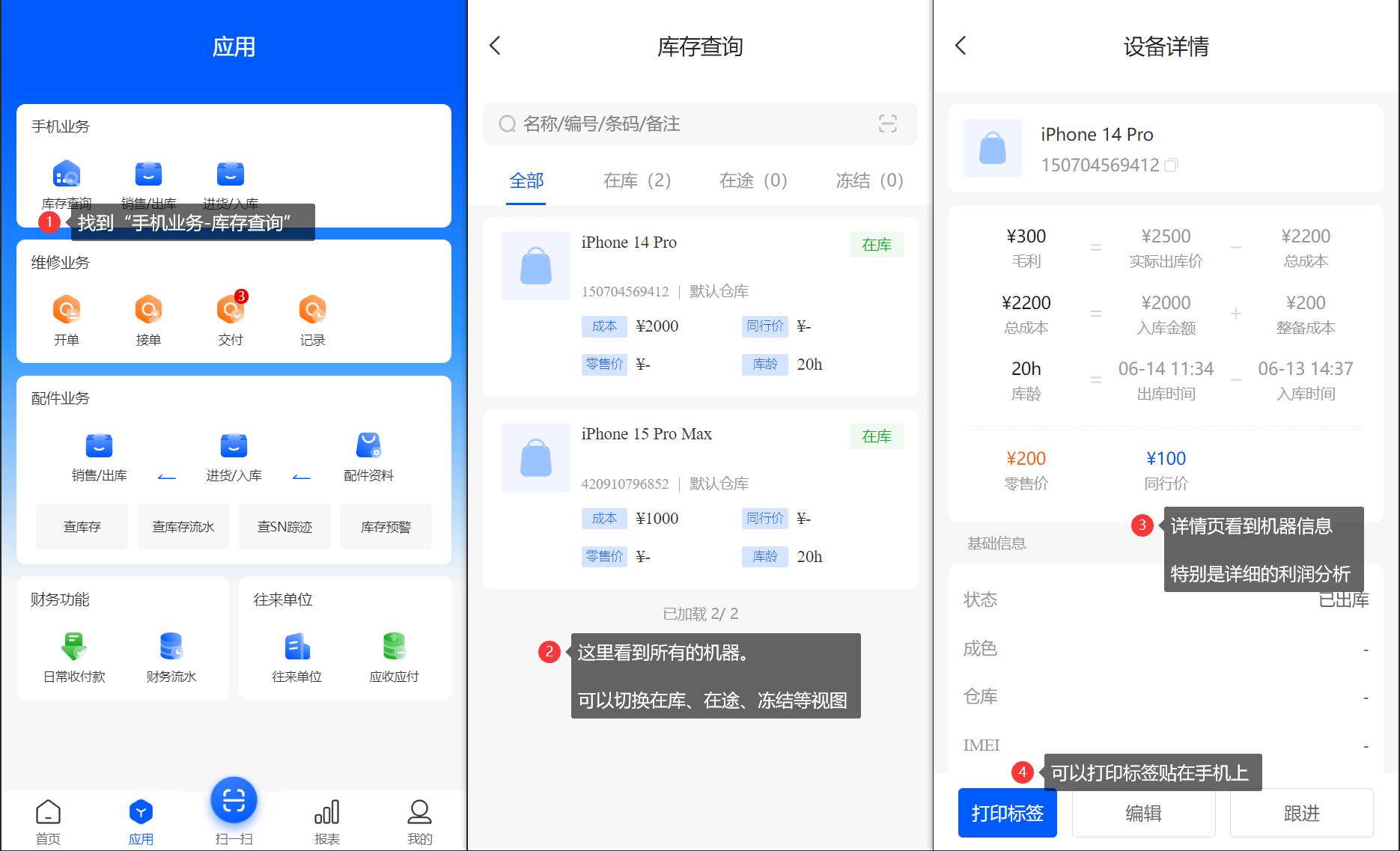The width and height of the screenshot is (1400, 851).
Task: Click 库存预警 button
Action: click(386, 527)
